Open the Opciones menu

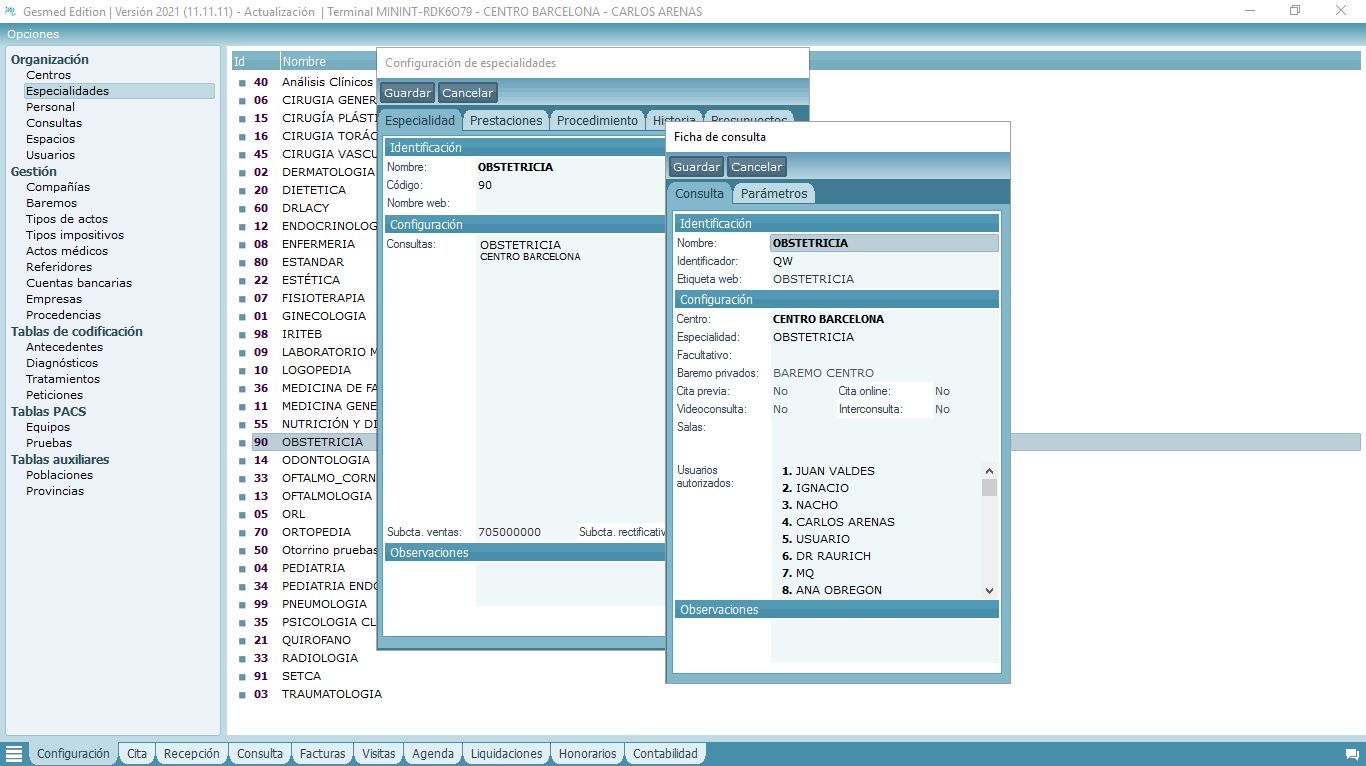33,33
